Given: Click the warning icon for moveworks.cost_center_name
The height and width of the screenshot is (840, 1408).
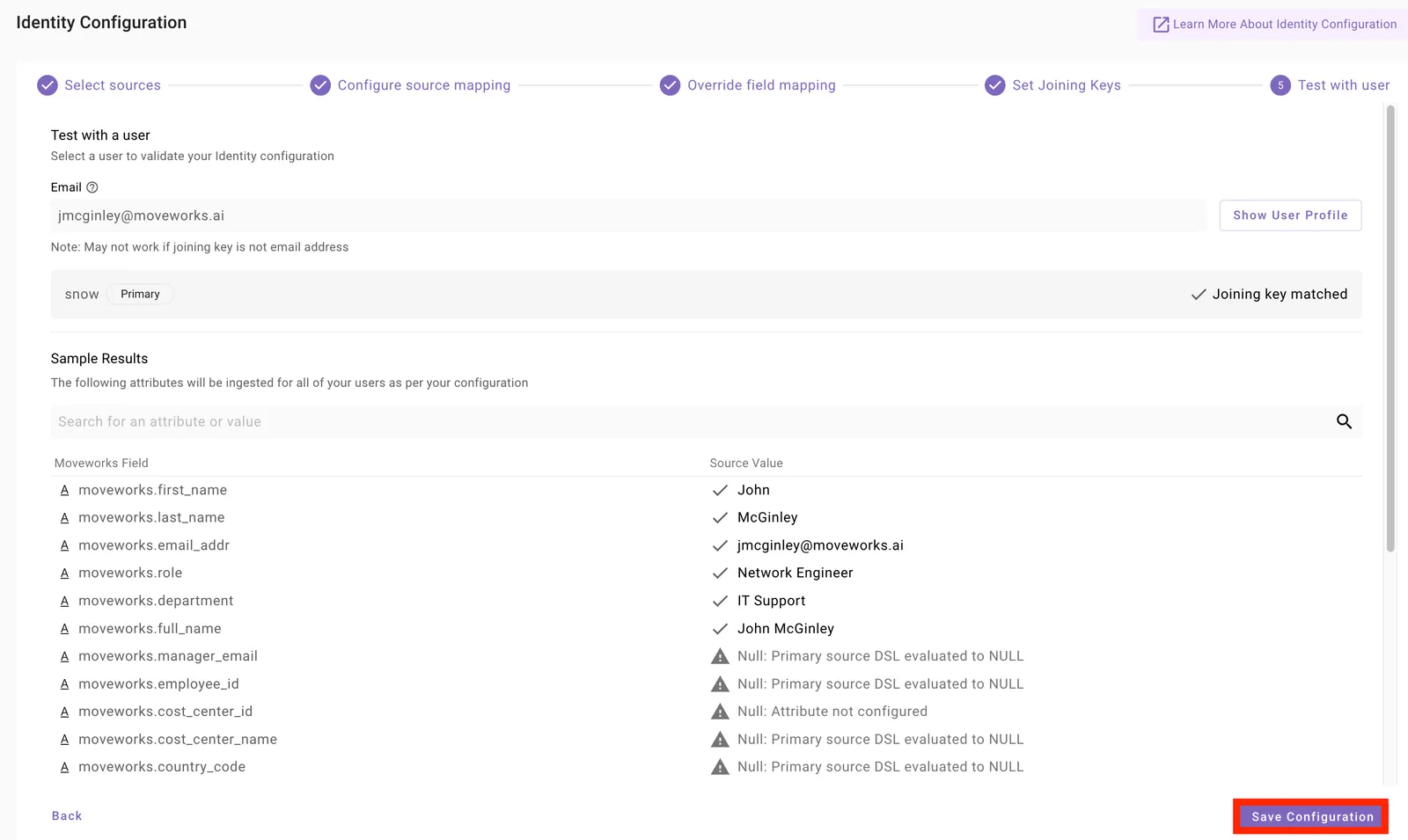Looking at the screenshot, I should click(x=720, y=740).
